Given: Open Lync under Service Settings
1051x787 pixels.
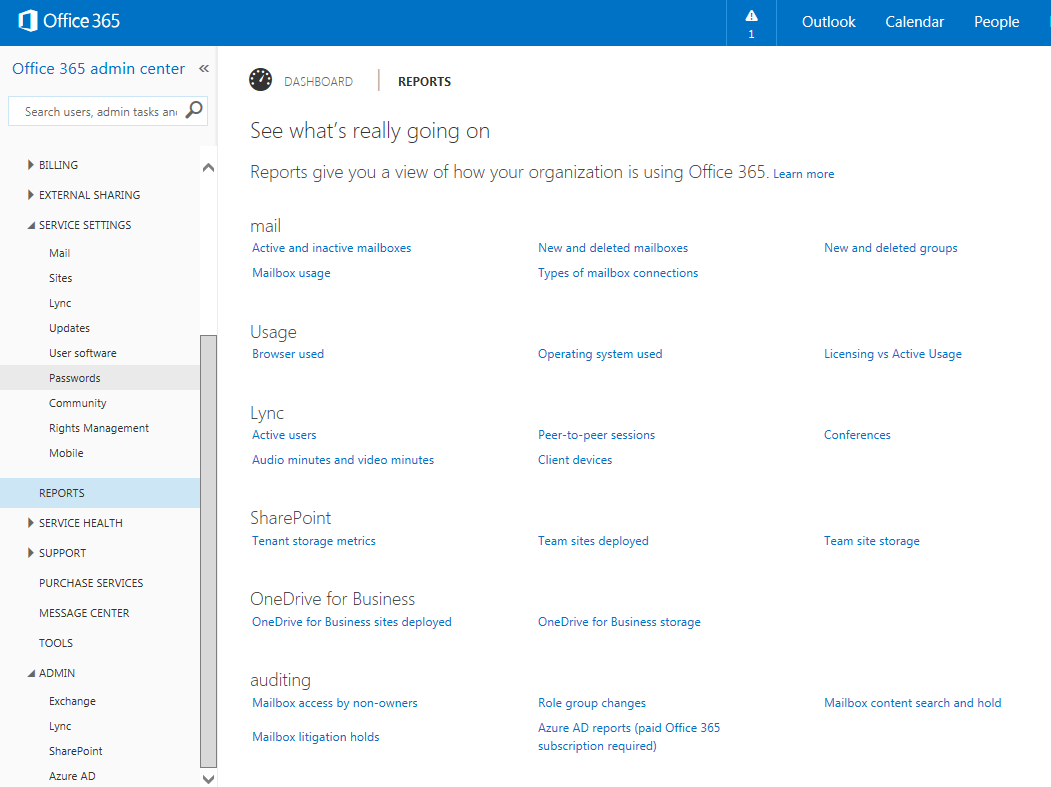Looking at the screenshot, I should [60, 303].
